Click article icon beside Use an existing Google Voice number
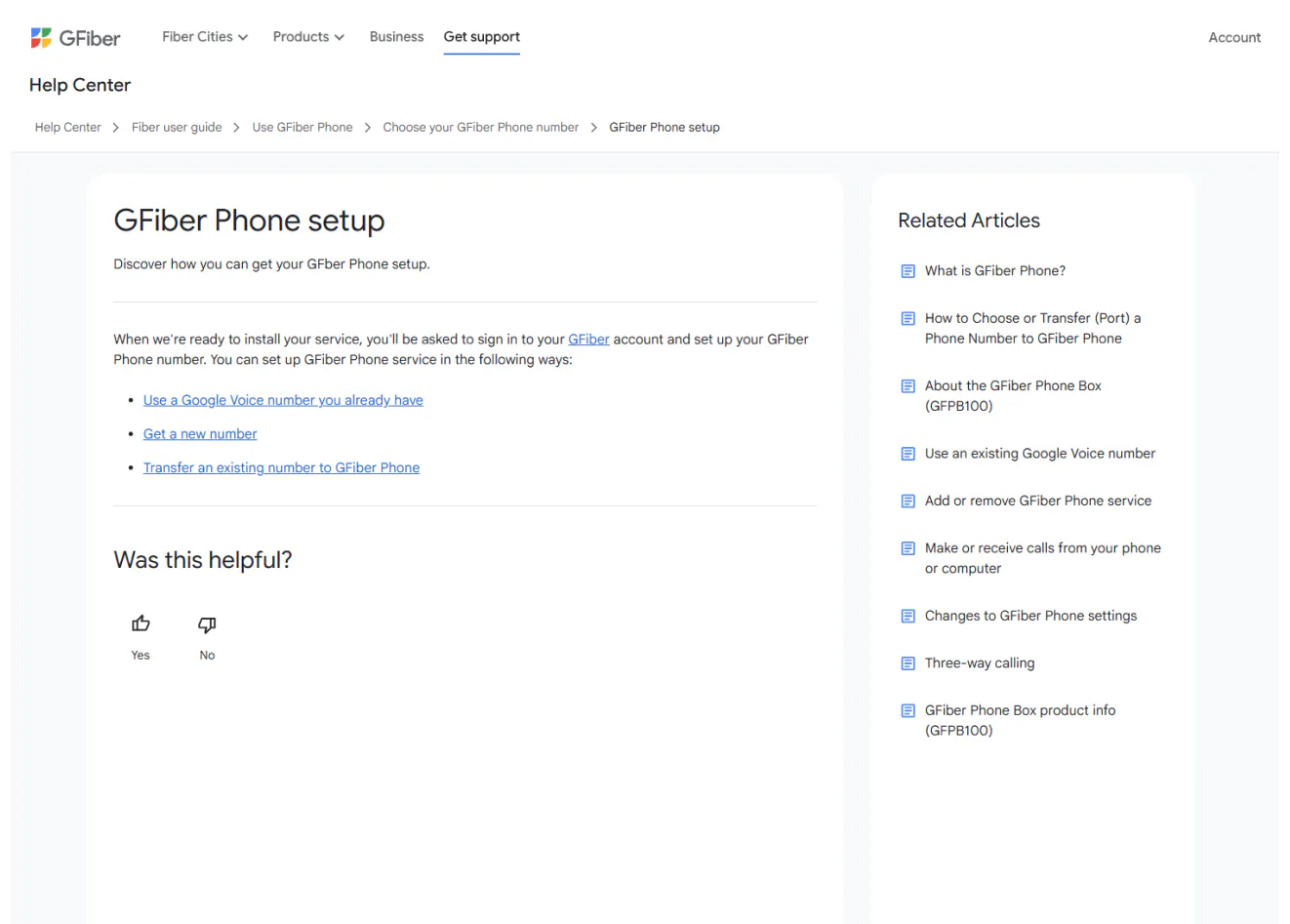The image size is (1290, 924). click(907, 454)
